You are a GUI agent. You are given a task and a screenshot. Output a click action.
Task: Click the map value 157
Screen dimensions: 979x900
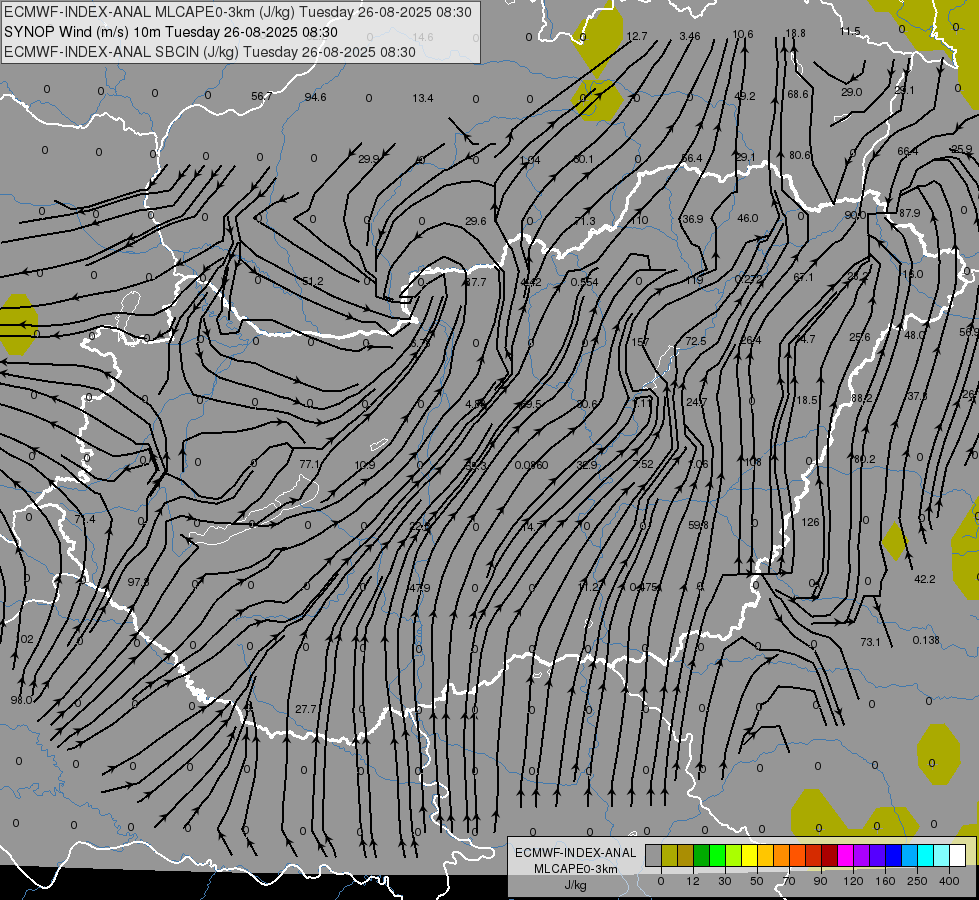point(641,342)
